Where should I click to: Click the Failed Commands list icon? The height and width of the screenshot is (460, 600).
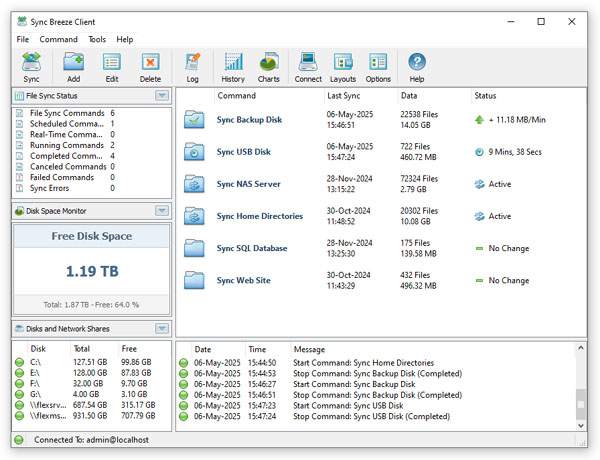(20, 177)
